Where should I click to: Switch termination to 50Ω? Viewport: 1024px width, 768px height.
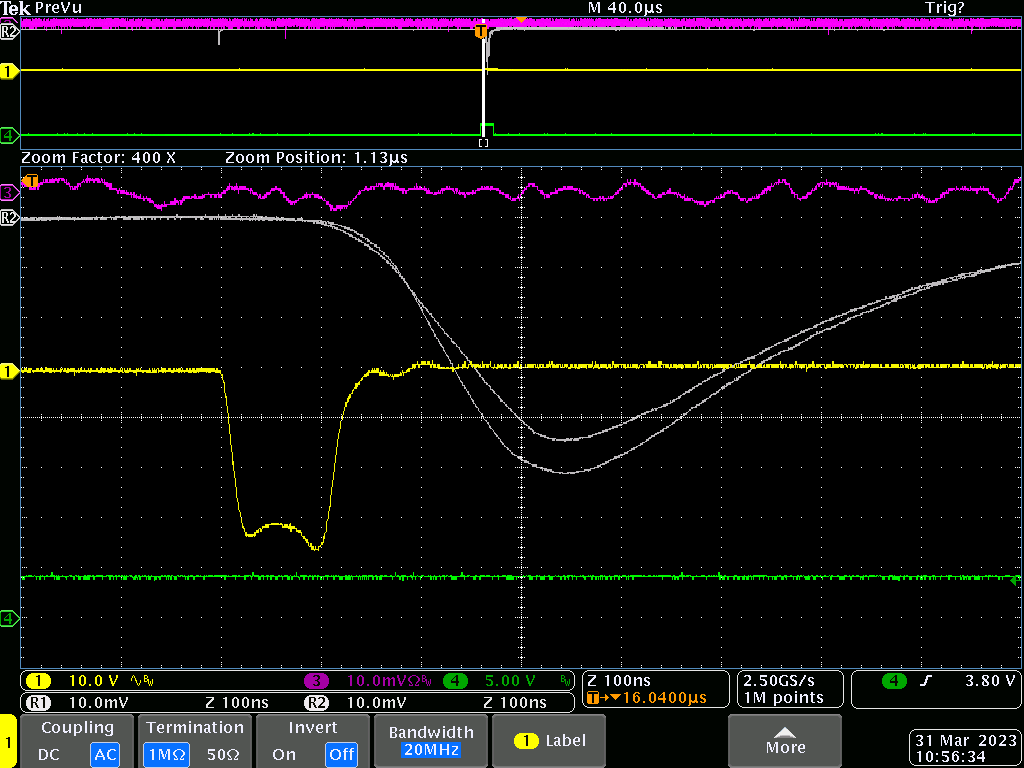coord(223,754)
